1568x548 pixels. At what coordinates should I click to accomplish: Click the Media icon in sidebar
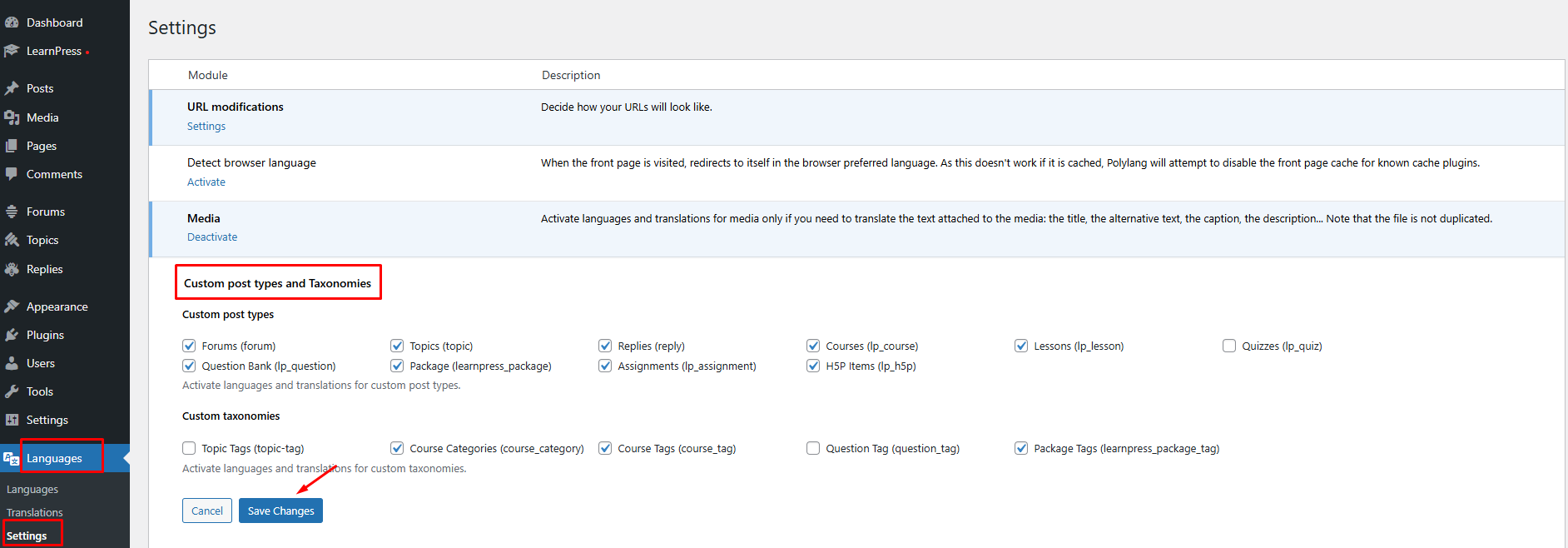click(x=12, y=117)
